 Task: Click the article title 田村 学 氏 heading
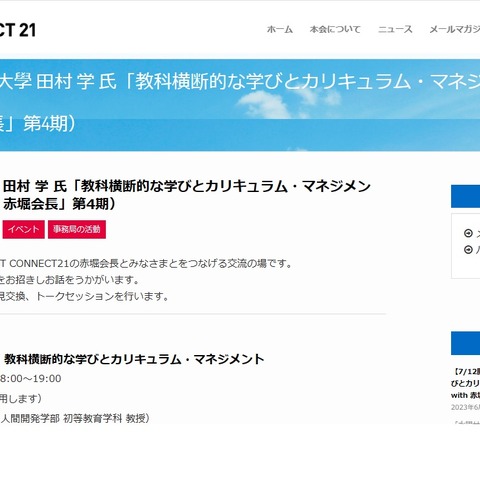pyautogui.click(x=187, y=195)
